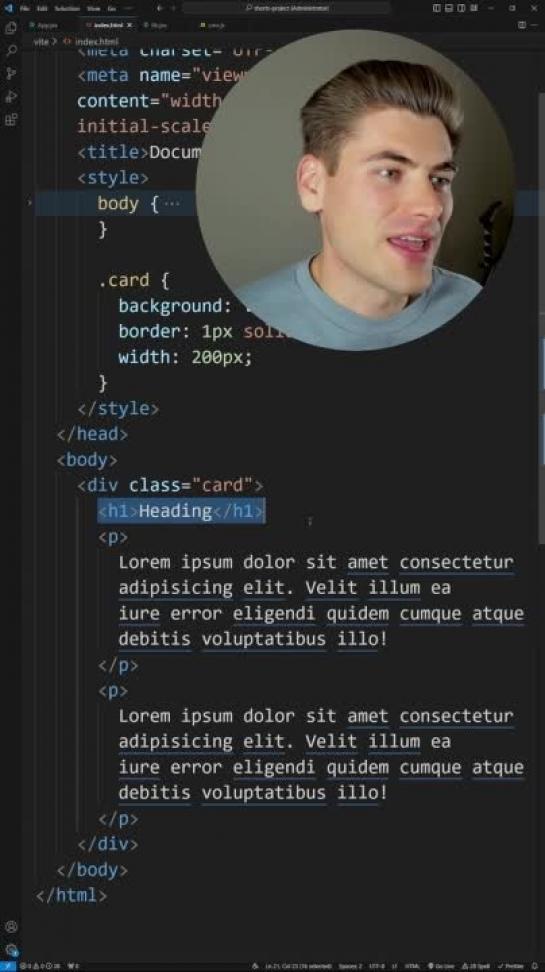Open the Run and Debug view

tap(11, 97)
